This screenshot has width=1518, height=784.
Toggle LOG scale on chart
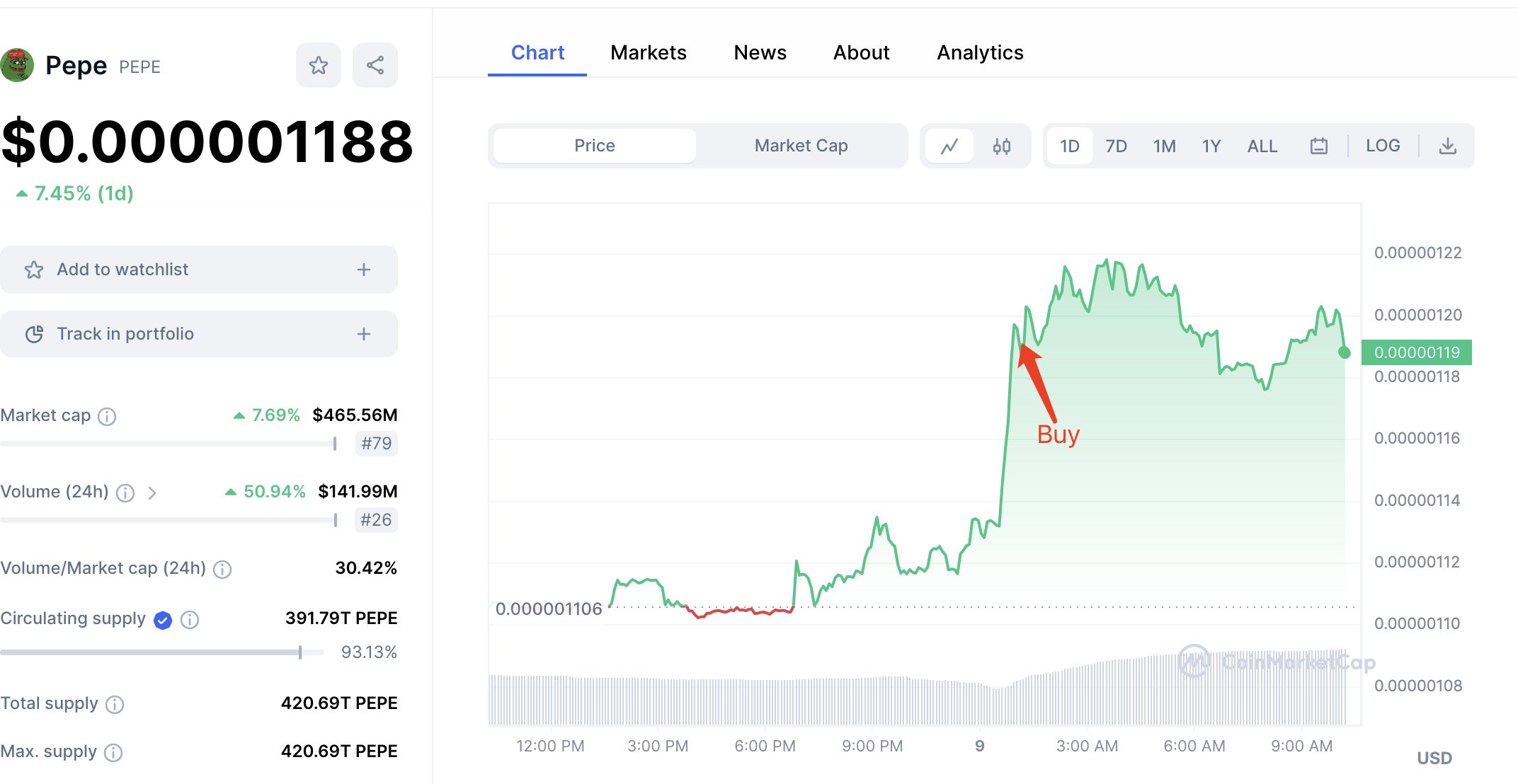coord(1383,146)
